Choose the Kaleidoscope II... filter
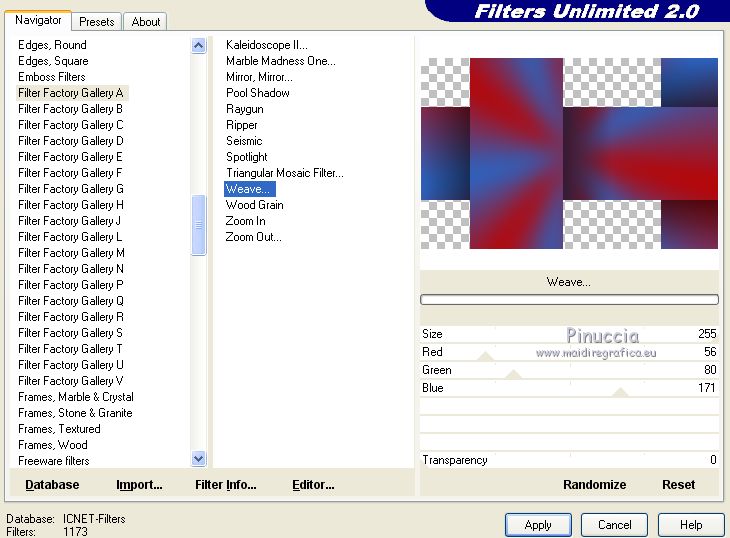This screenshot has width=730, height=538. (267, 45)
